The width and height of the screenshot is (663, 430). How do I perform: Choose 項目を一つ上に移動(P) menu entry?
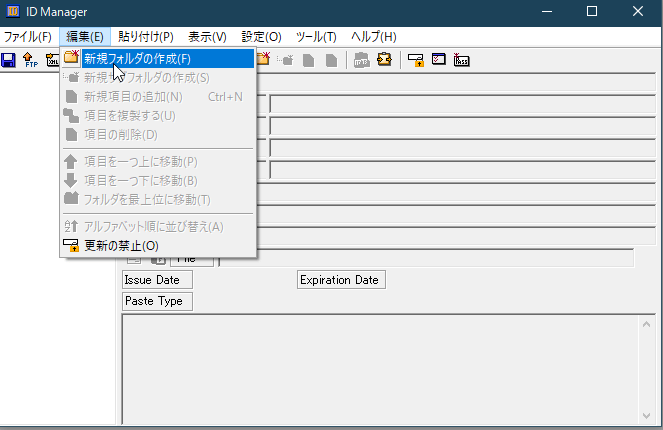coord(158,162)
